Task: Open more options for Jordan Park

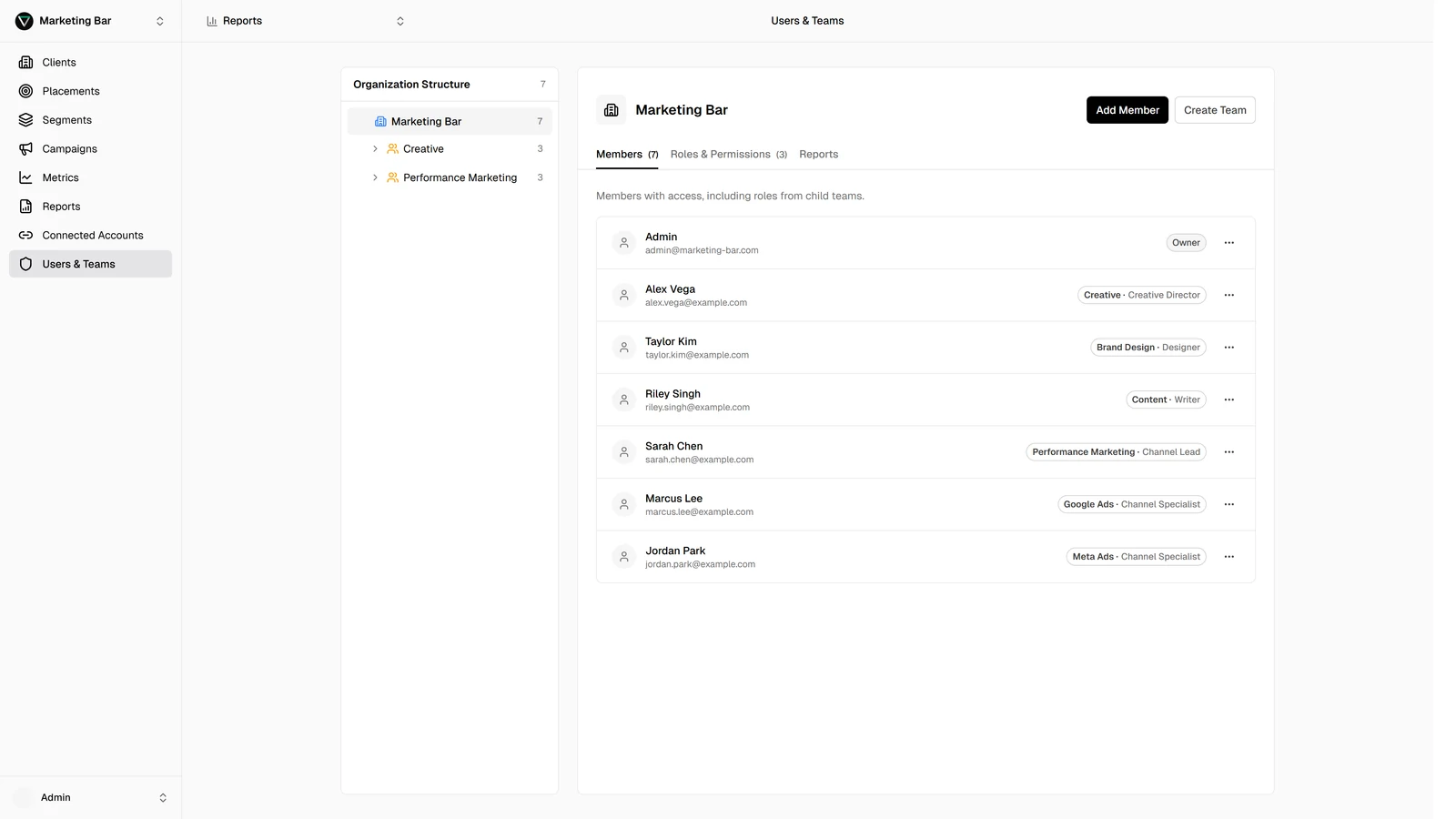Action: [1229, 557]
